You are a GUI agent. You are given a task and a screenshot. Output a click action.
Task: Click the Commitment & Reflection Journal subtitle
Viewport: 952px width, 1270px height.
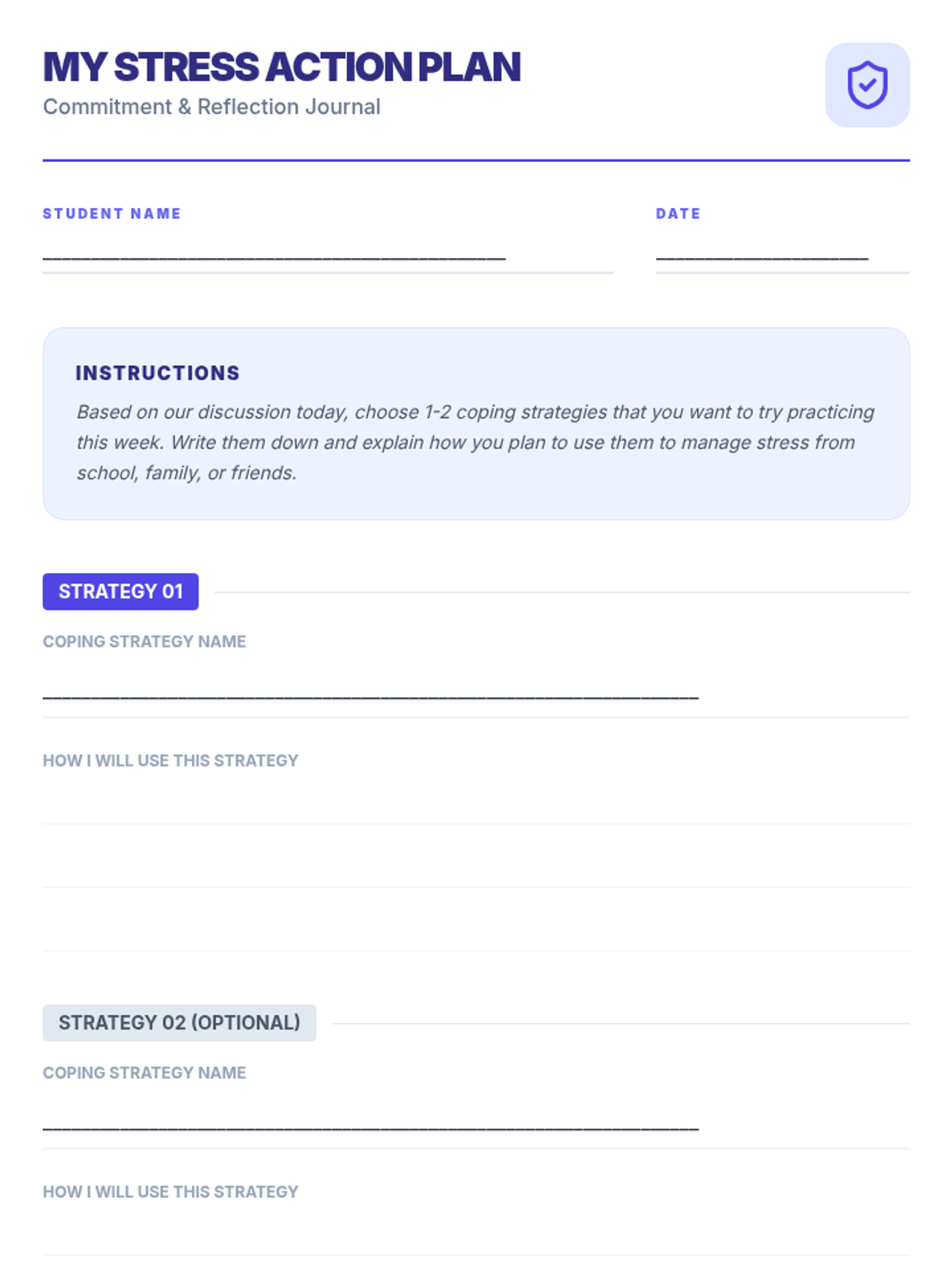click(x=212, y=106)
